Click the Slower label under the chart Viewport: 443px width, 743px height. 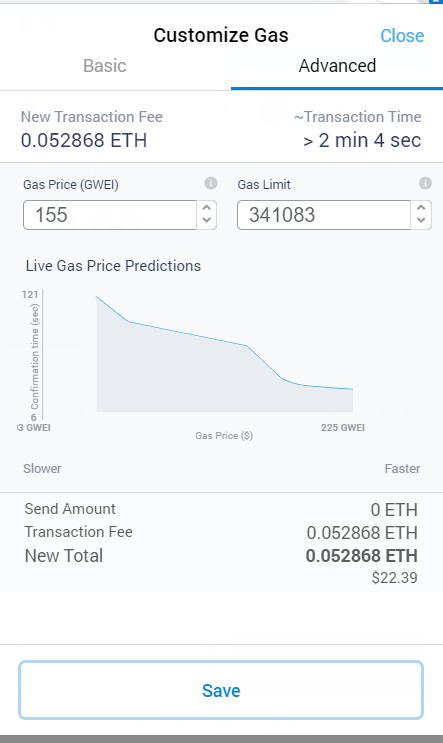tap(42, 469)
